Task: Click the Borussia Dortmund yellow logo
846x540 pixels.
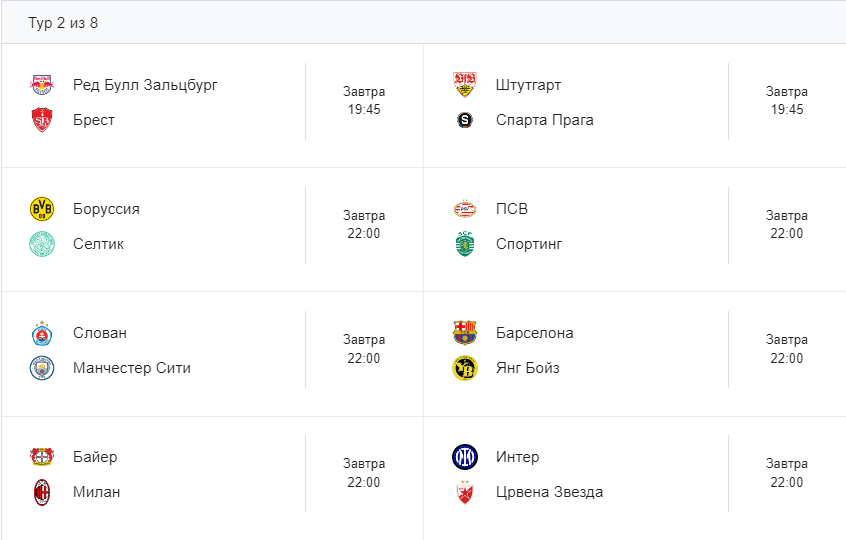Action: [41, 209]
